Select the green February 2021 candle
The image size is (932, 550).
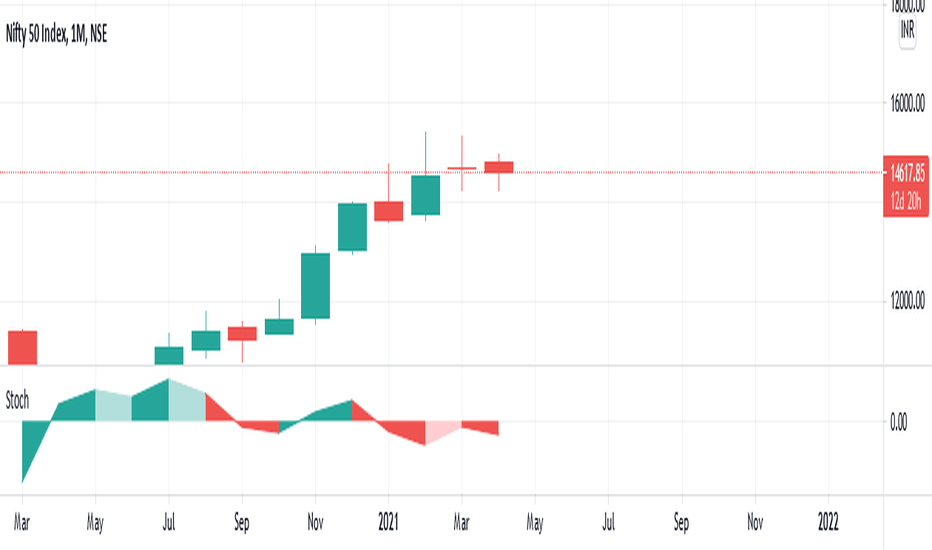[426, 194]
